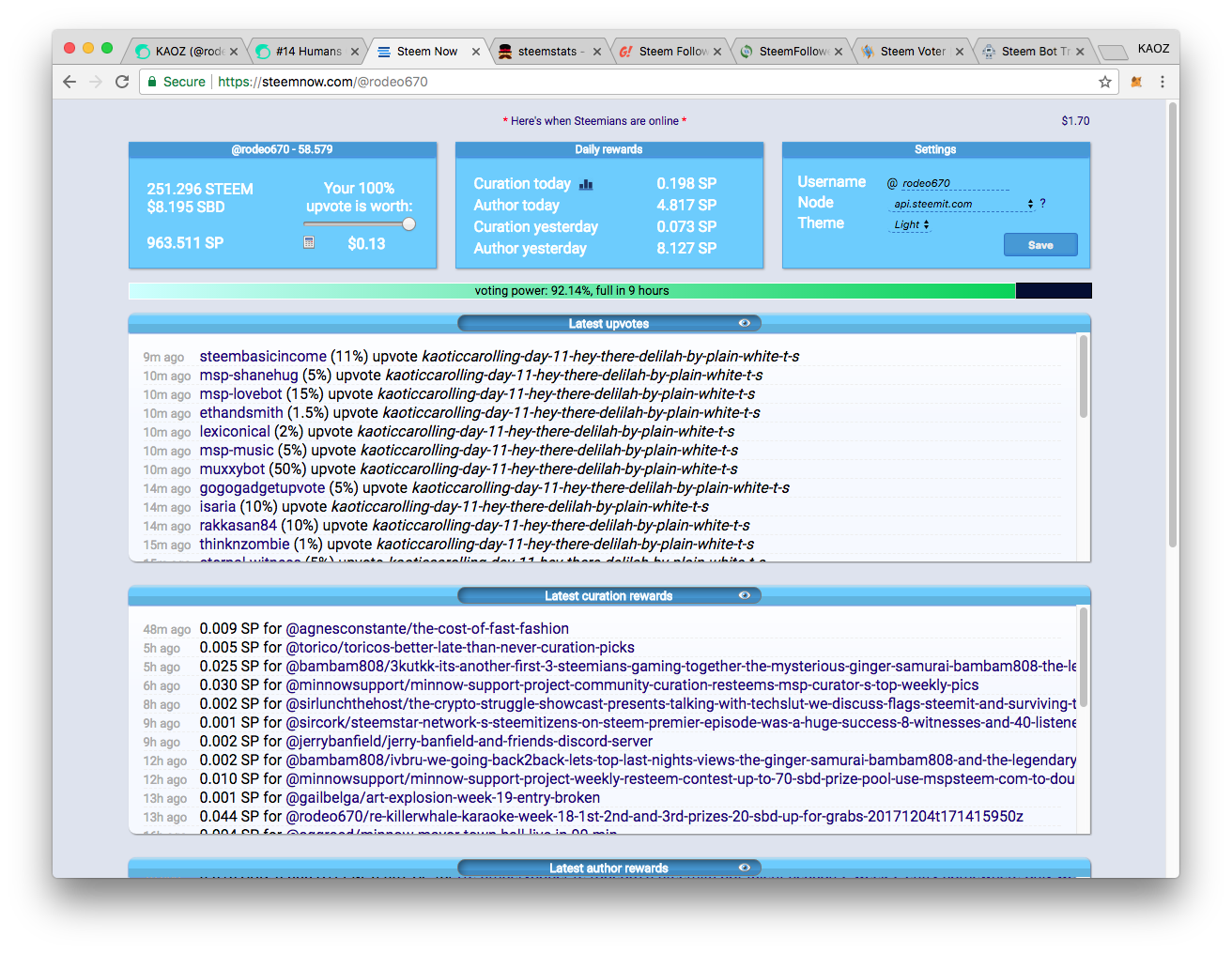This screenshot has width=1232, height=953.
Task: Click the ? help next to Node
Action: click(x=1042, y=203)
